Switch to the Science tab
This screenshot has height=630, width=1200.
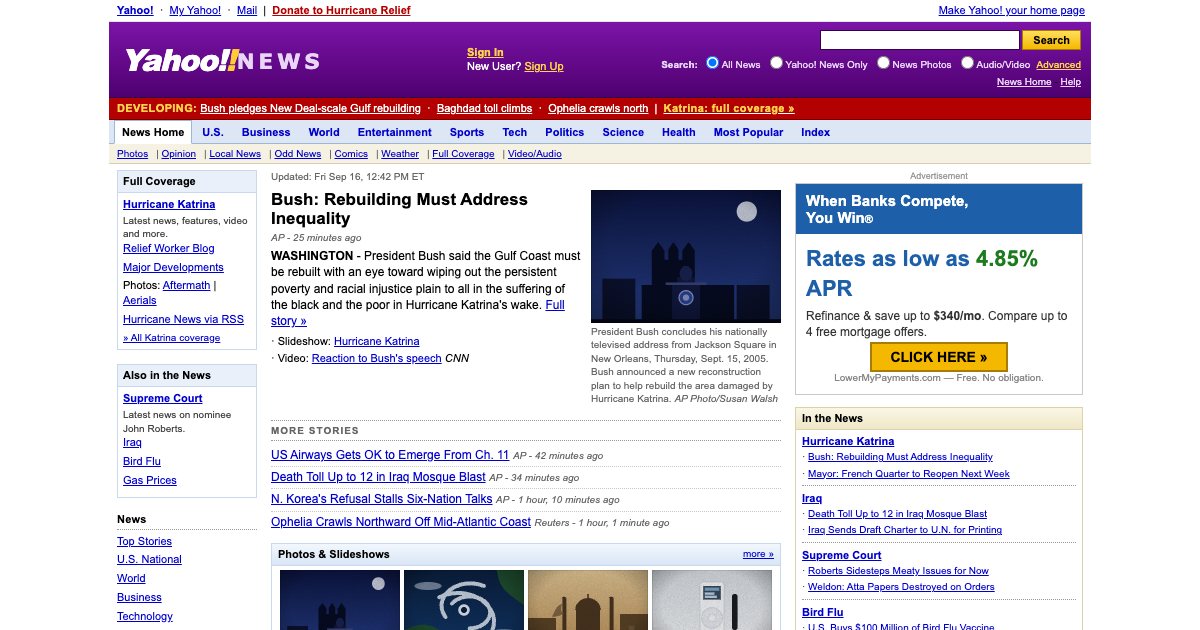tap(623, 132)
